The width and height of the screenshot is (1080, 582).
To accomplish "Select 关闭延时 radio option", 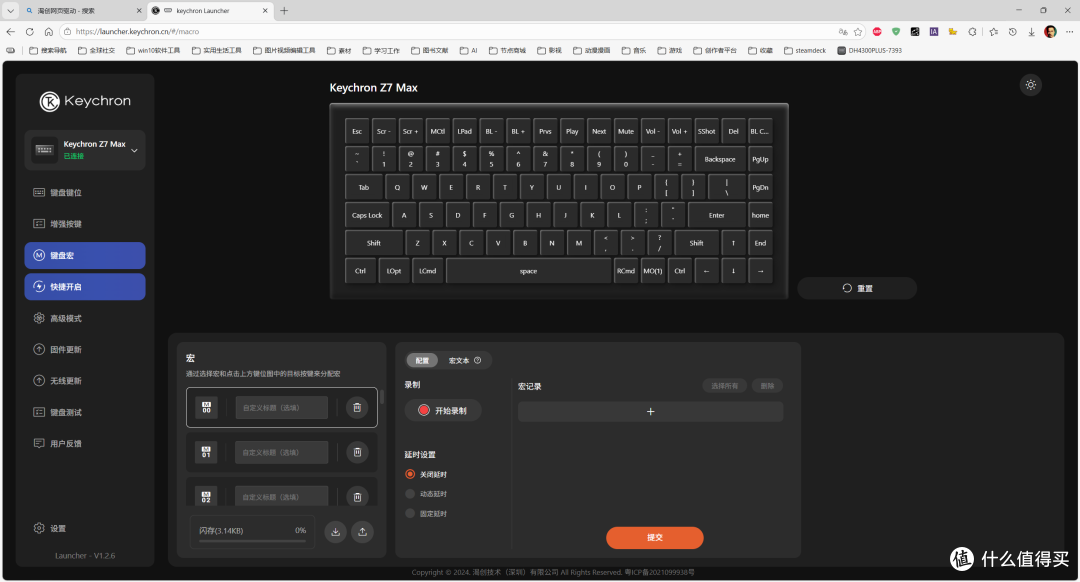I will point(410,475).
